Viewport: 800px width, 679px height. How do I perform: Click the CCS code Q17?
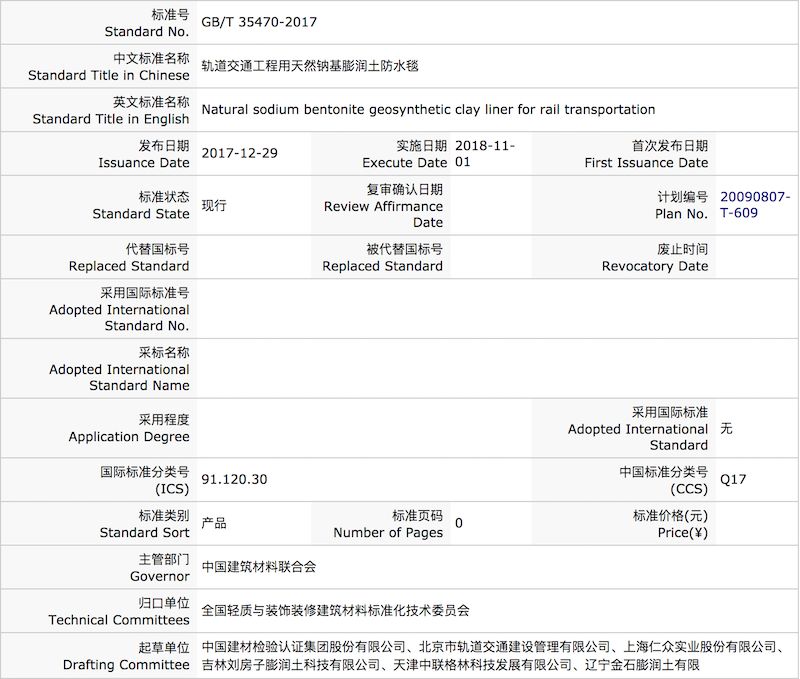pos(733,479)
